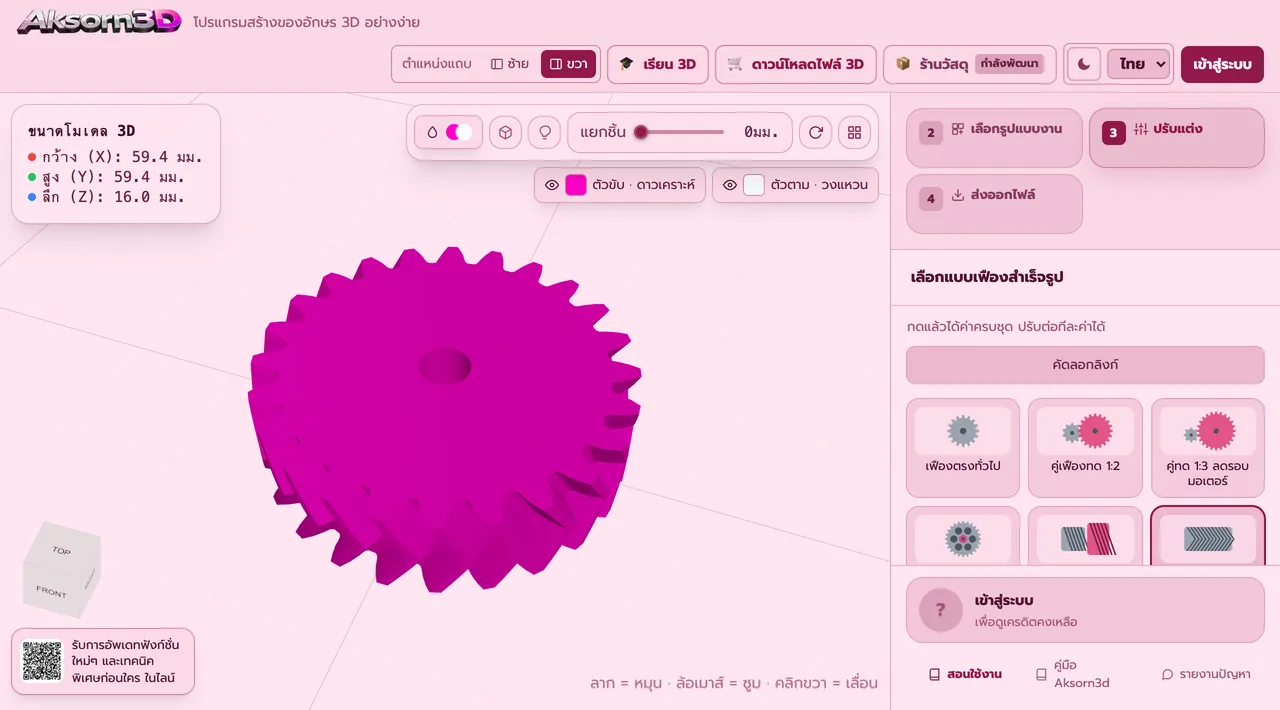Click the sliders icon on the ปรับแต่ง step
The image size is (1280, 710).
[x=1142, y=129]
